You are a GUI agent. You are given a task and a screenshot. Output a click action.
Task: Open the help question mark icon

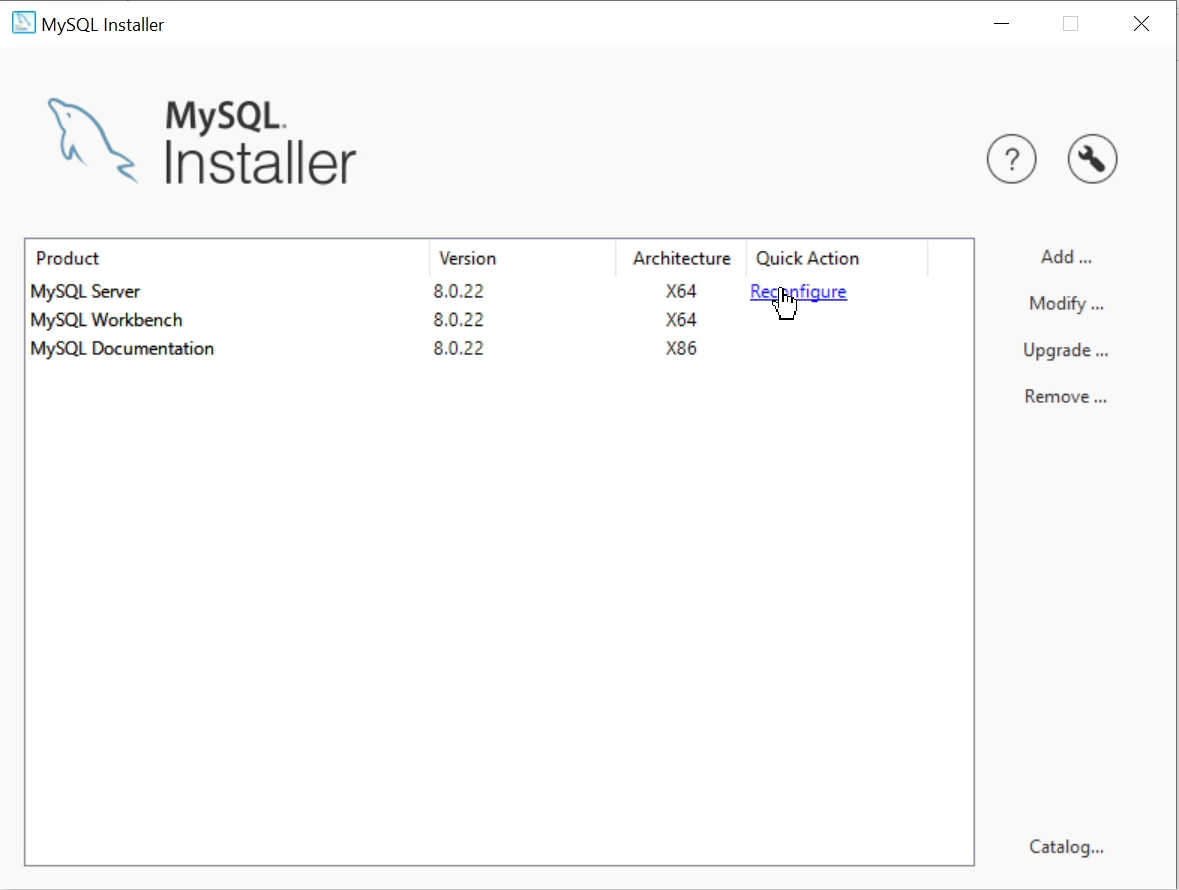pos(1011,159)
